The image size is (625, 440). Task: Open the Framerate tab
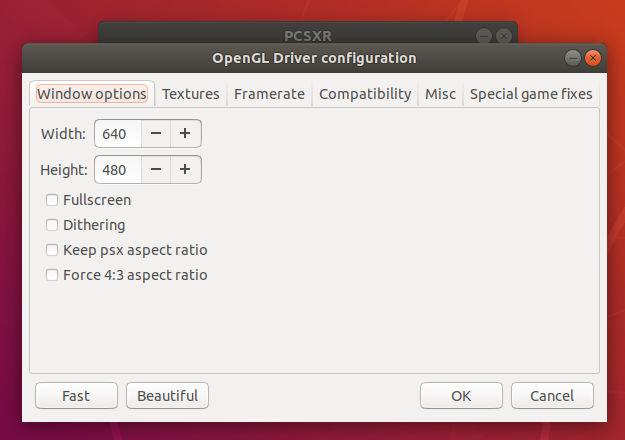coord(269,94)
